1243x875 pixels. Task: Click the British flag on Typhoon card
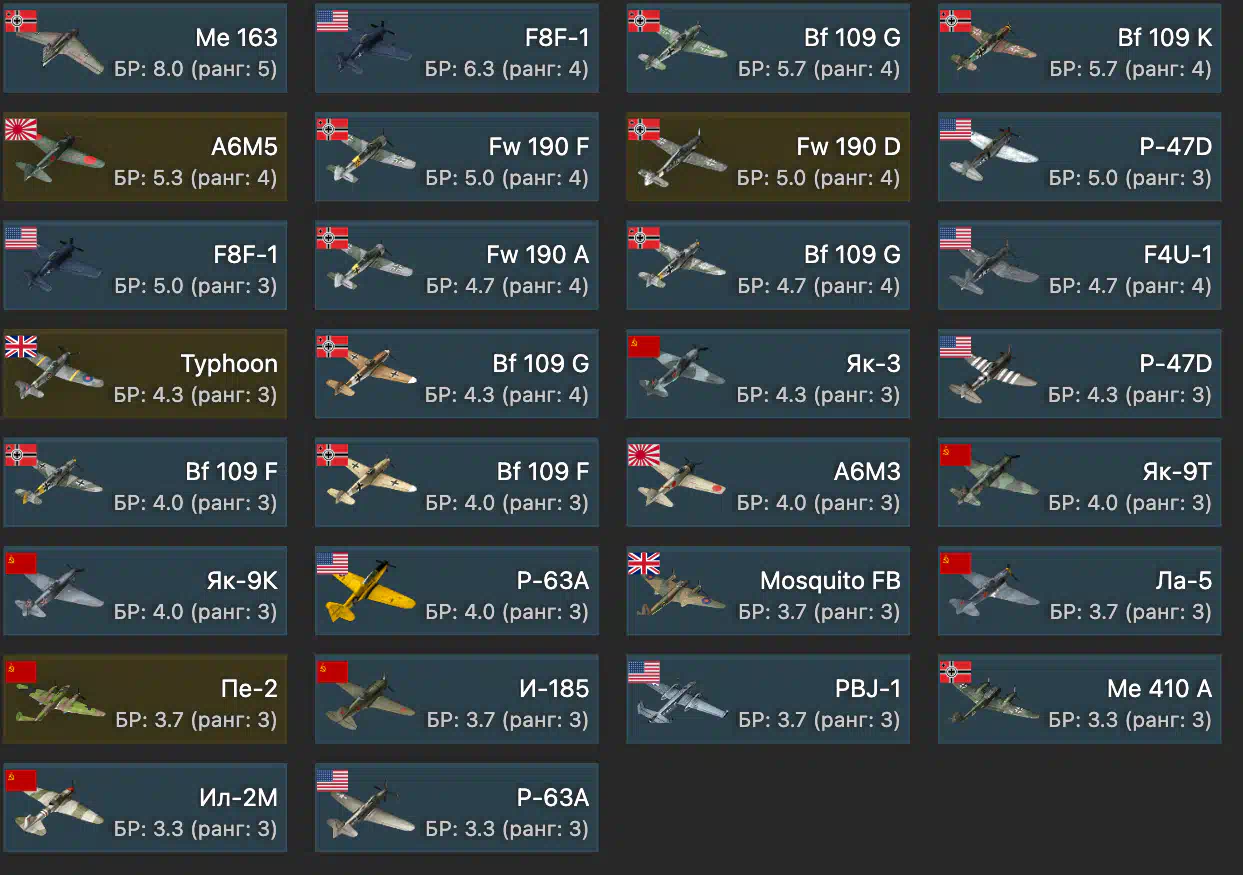[x=20, y=346]
